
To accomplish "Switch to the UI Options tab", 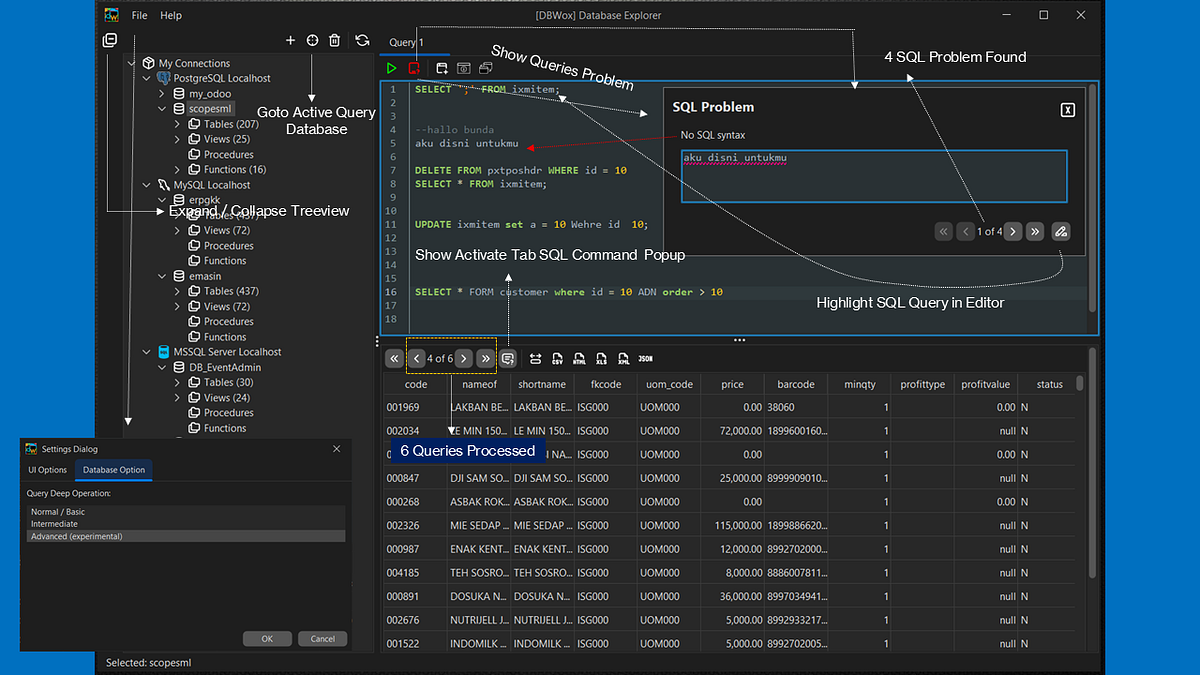I will click(x=47, y=470).
